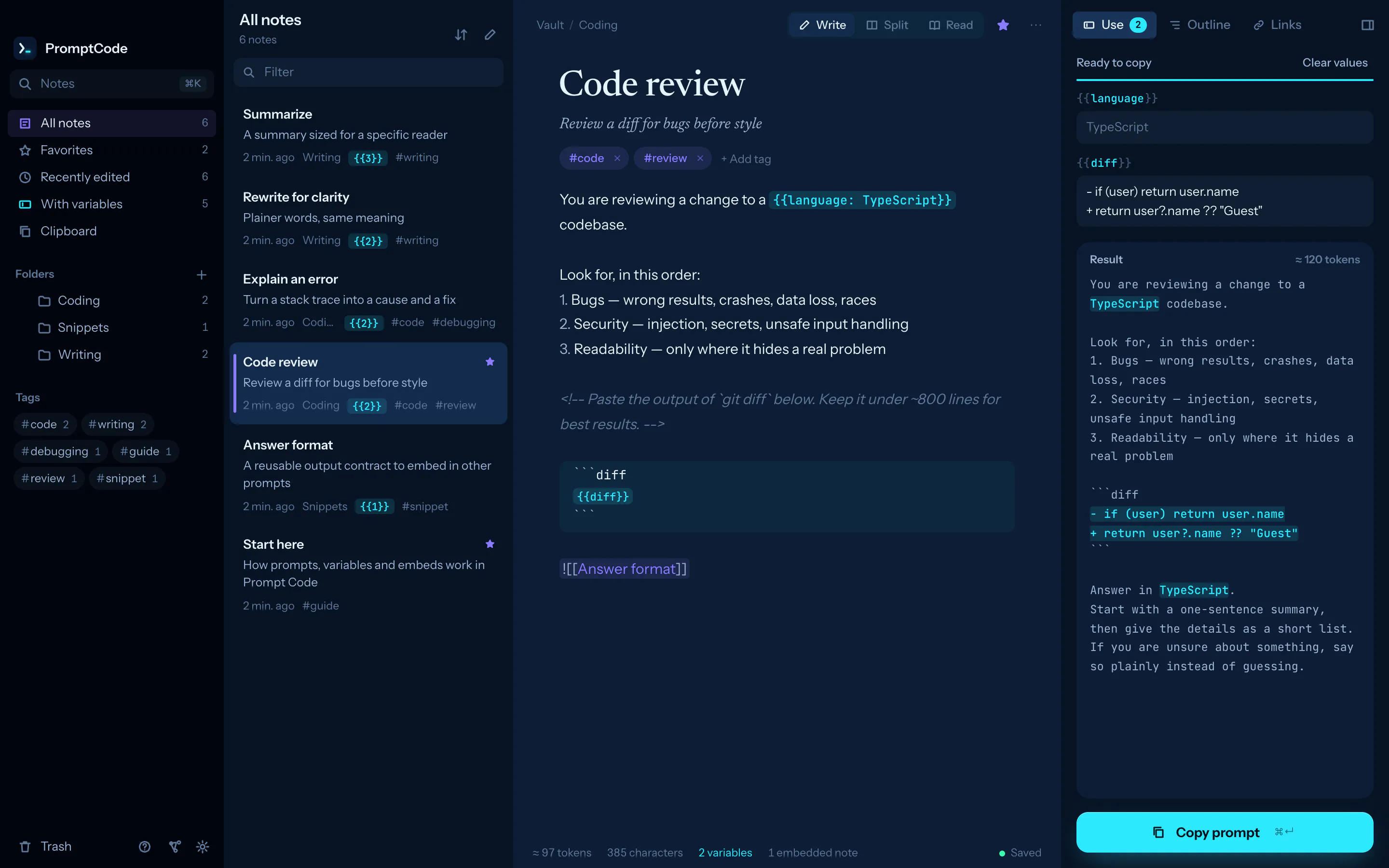Screen dimensions: 1389x868
Task: Toggle star on Start here note
Action: (x=490, y=543)
